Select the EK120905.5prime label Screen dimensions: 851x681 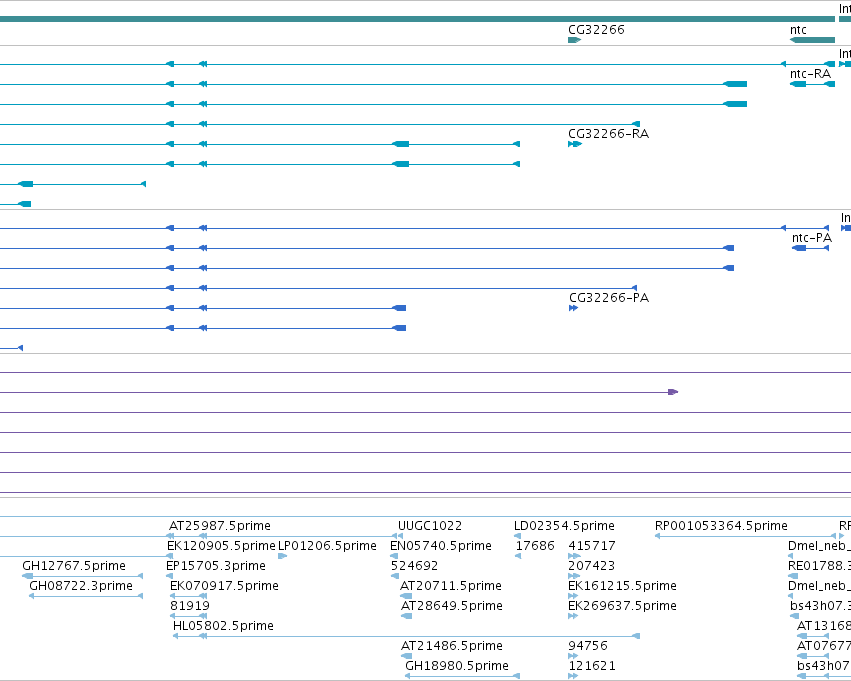[221, 546]
